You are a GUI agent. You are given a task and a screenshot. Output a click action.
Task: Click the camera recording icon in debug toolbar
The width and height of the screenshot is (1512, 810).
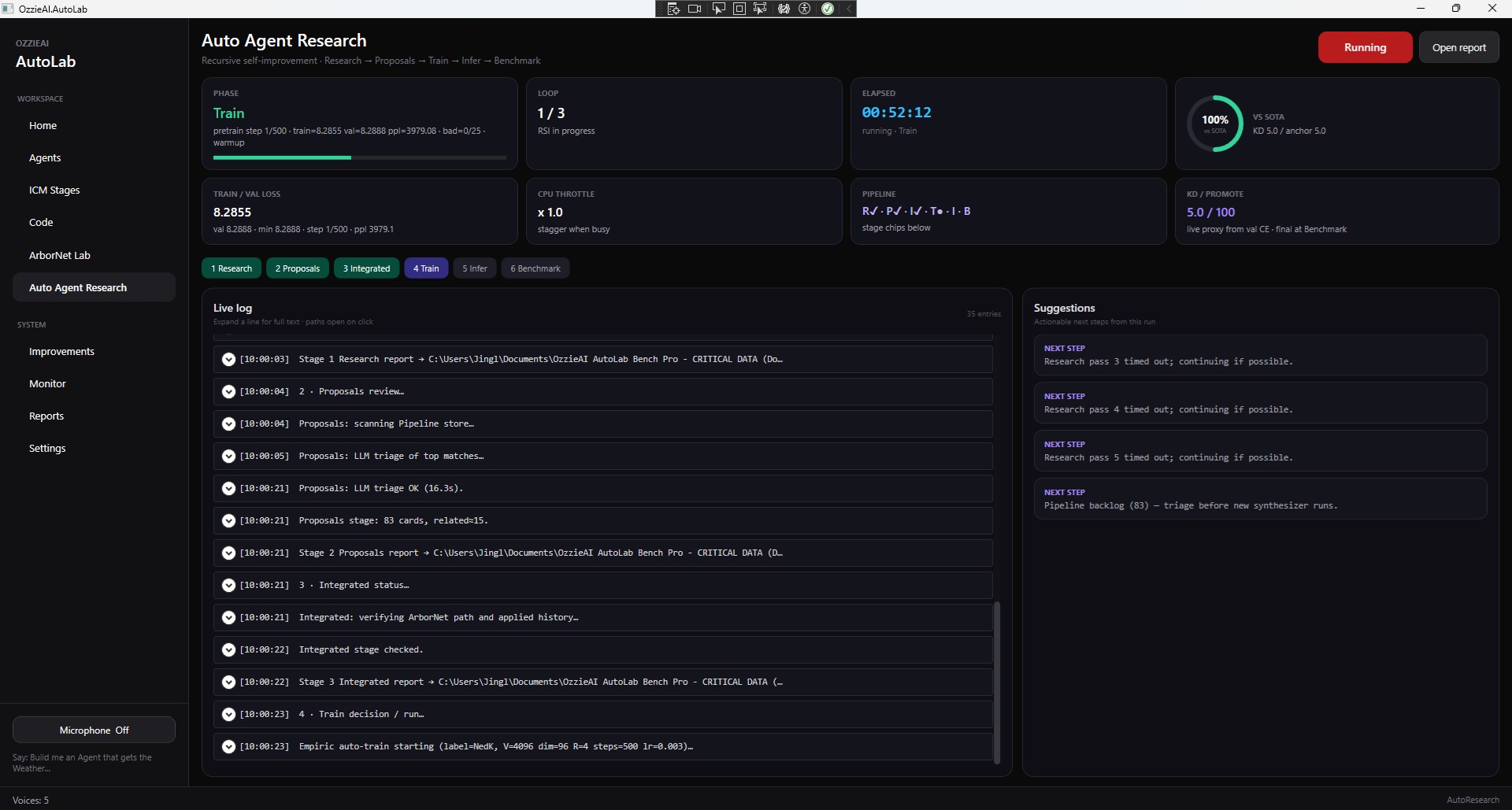pyautogui.click(x=695, y=9)
